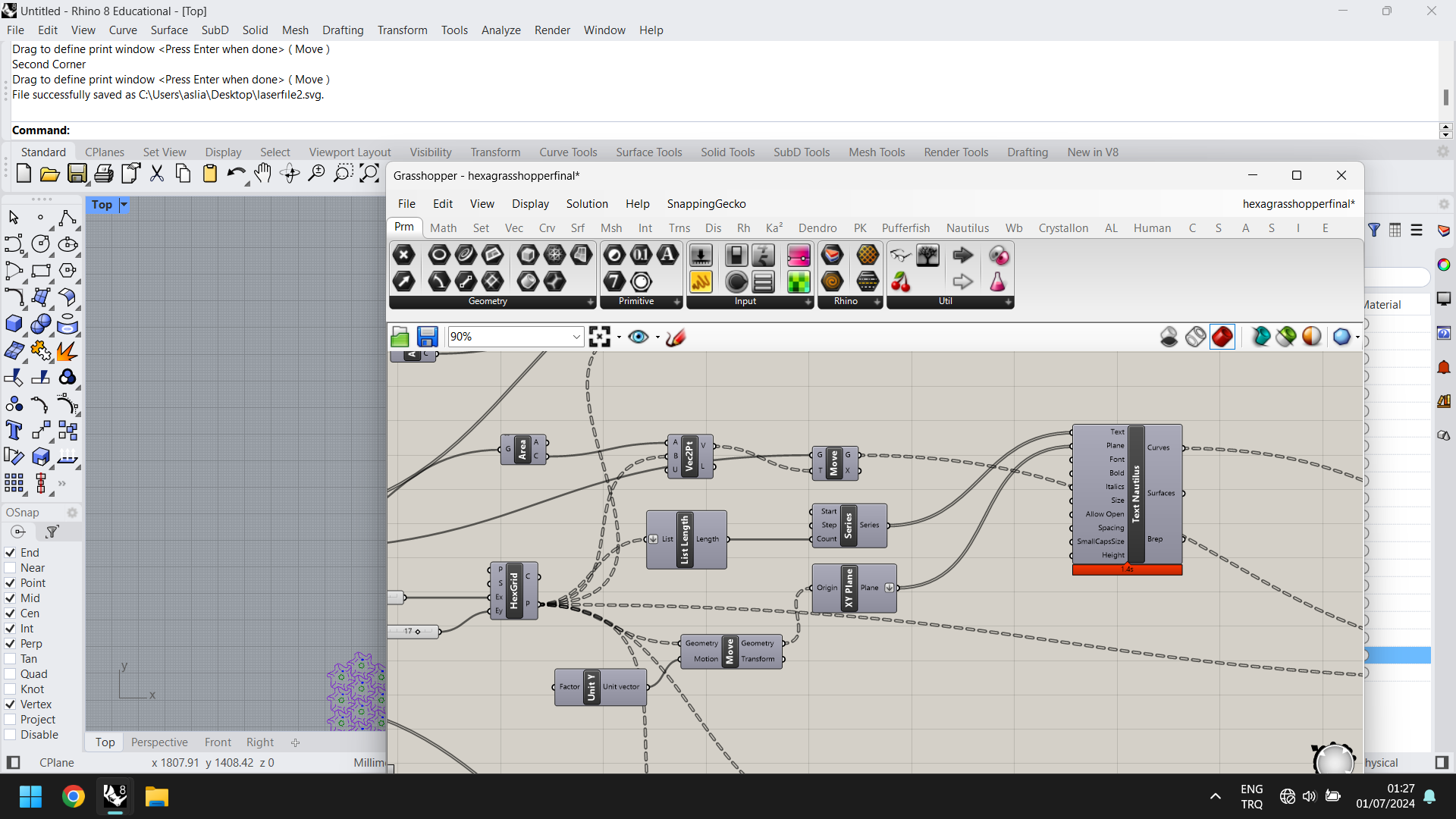Click the HexGrid component on canvas
1456x819 pixels.
[x=514, y=591]
